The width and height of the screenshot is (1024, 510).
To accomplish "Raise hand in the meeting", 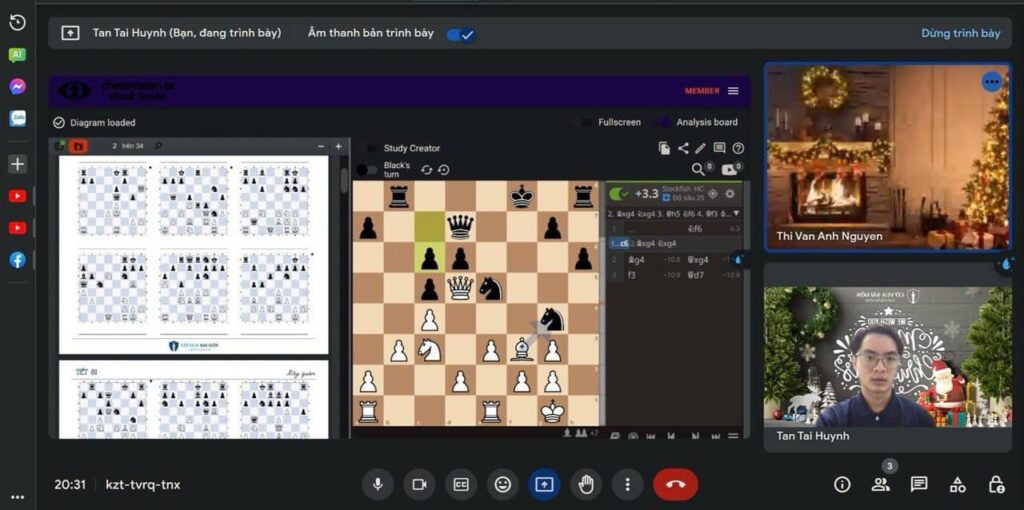I will point(586,485).
